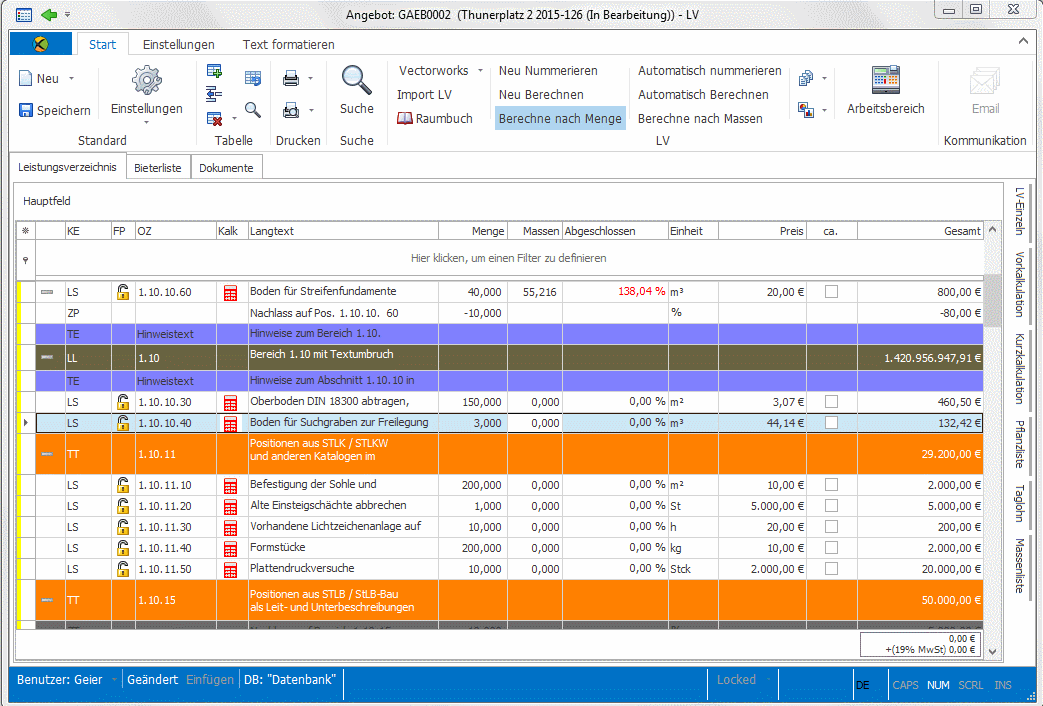Click the filter row 'Hier klicken' field

(x=509, y=258)
